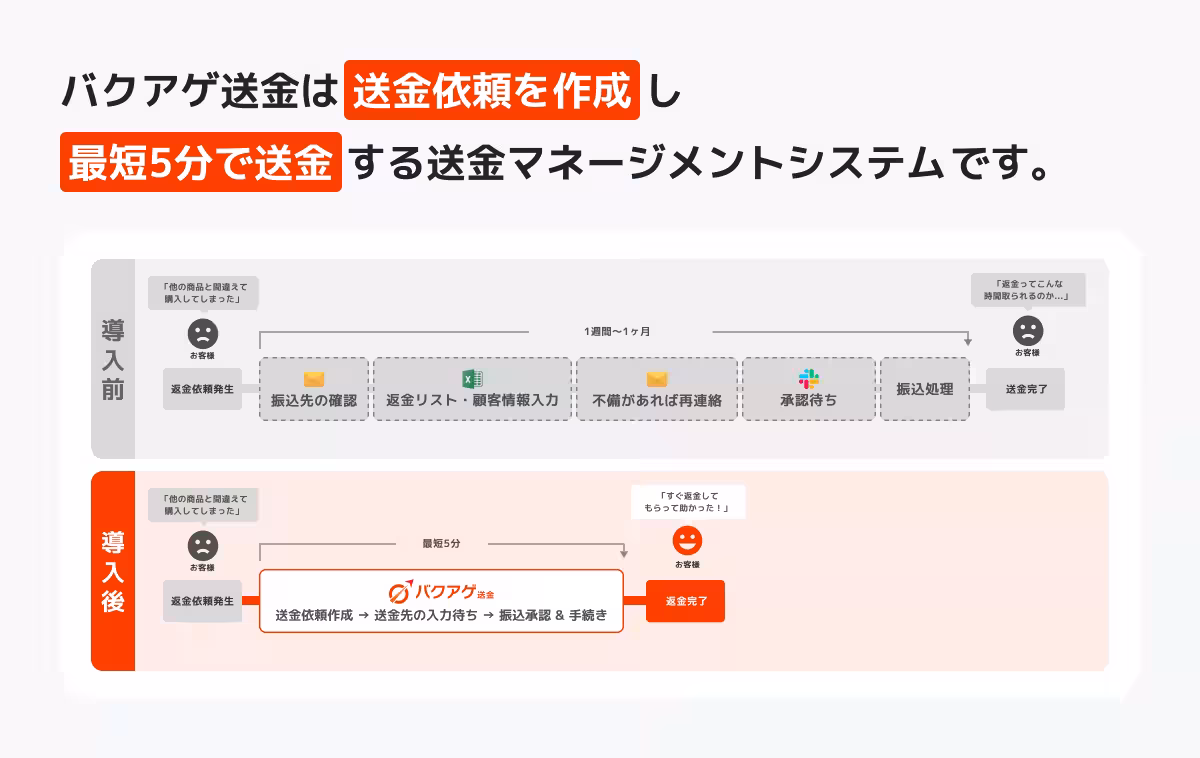
Task: Click the Slack icon above 承認待ち
Action: pos(809,379)
